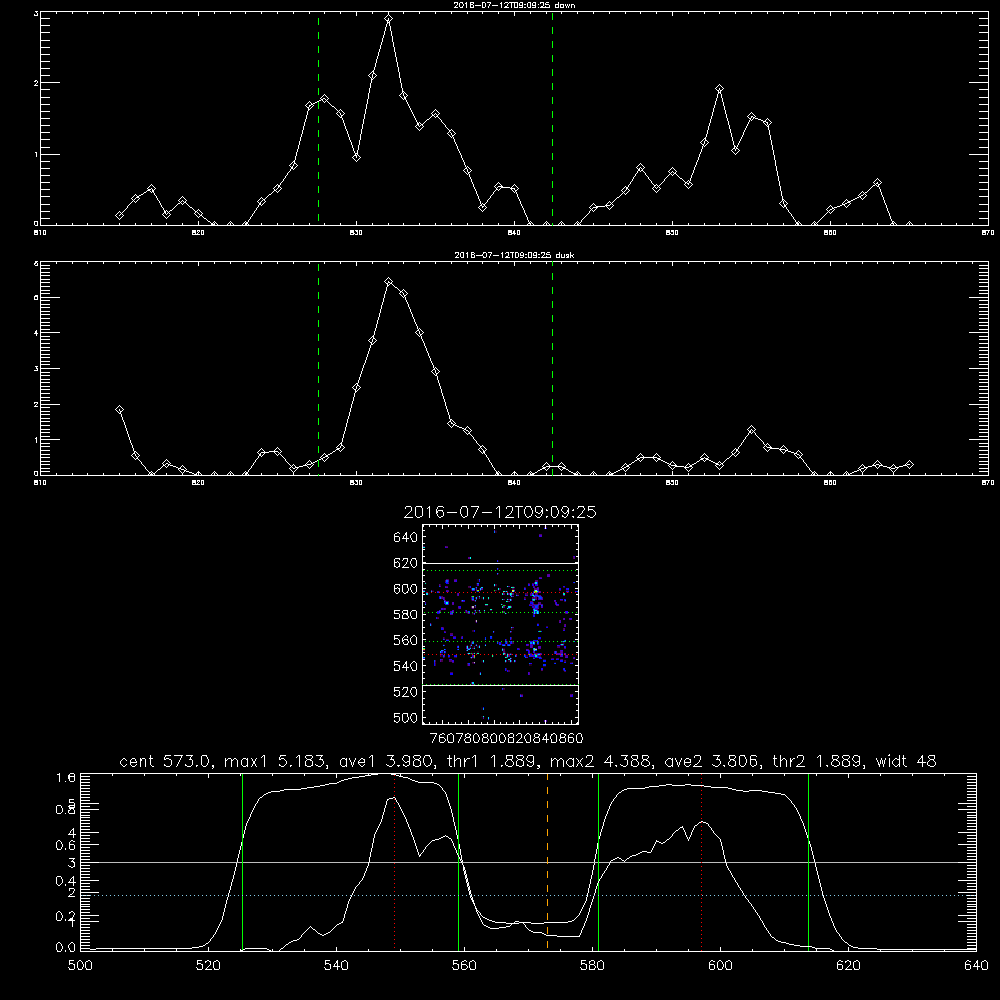Click the highest diamond marker in the dawn plot
The width and height of the screenshot is (1000, 1000).
388,18
